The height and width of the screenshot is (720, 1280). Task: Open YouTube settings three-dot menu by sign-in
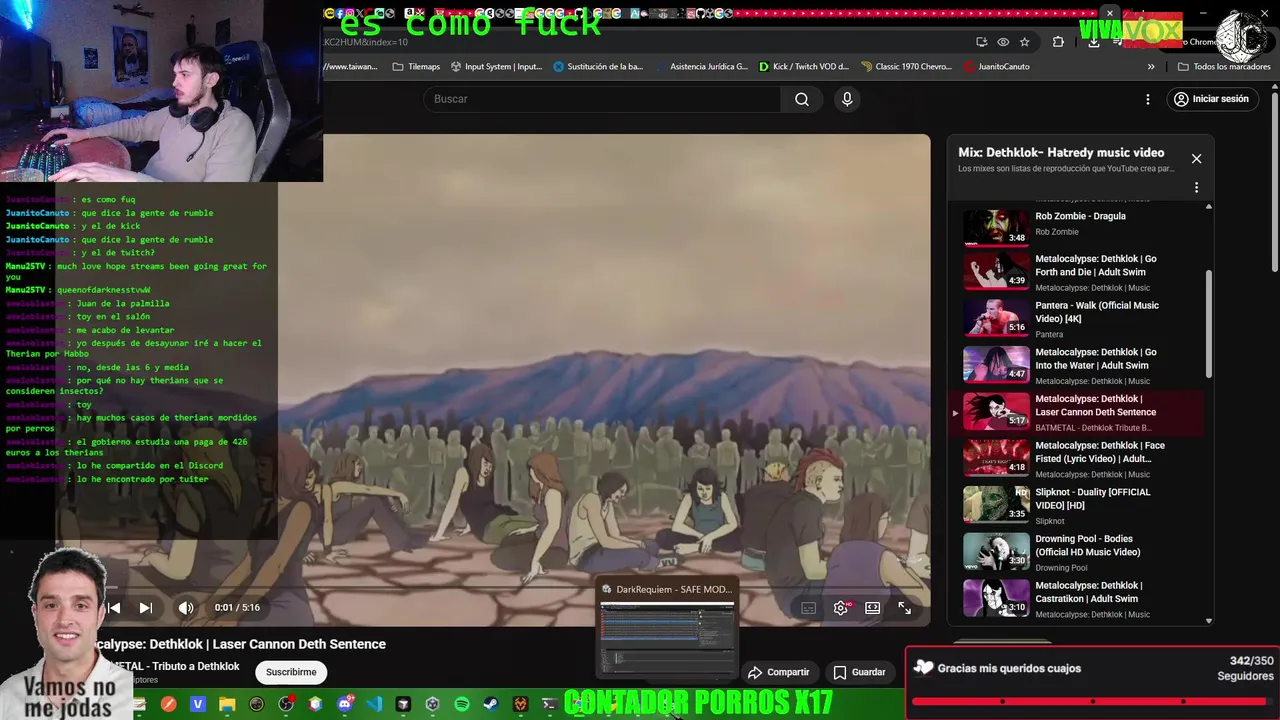tap(1148, 99)
